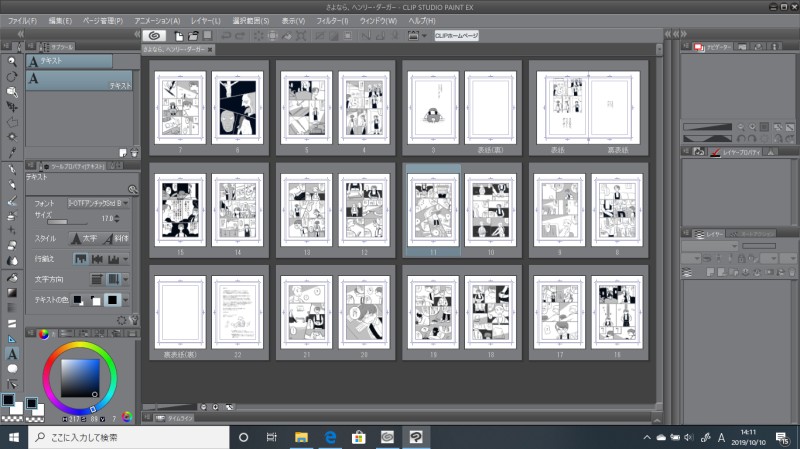Select the テキスト sub tool group tab
800x449 pixels.
point(69,61)
